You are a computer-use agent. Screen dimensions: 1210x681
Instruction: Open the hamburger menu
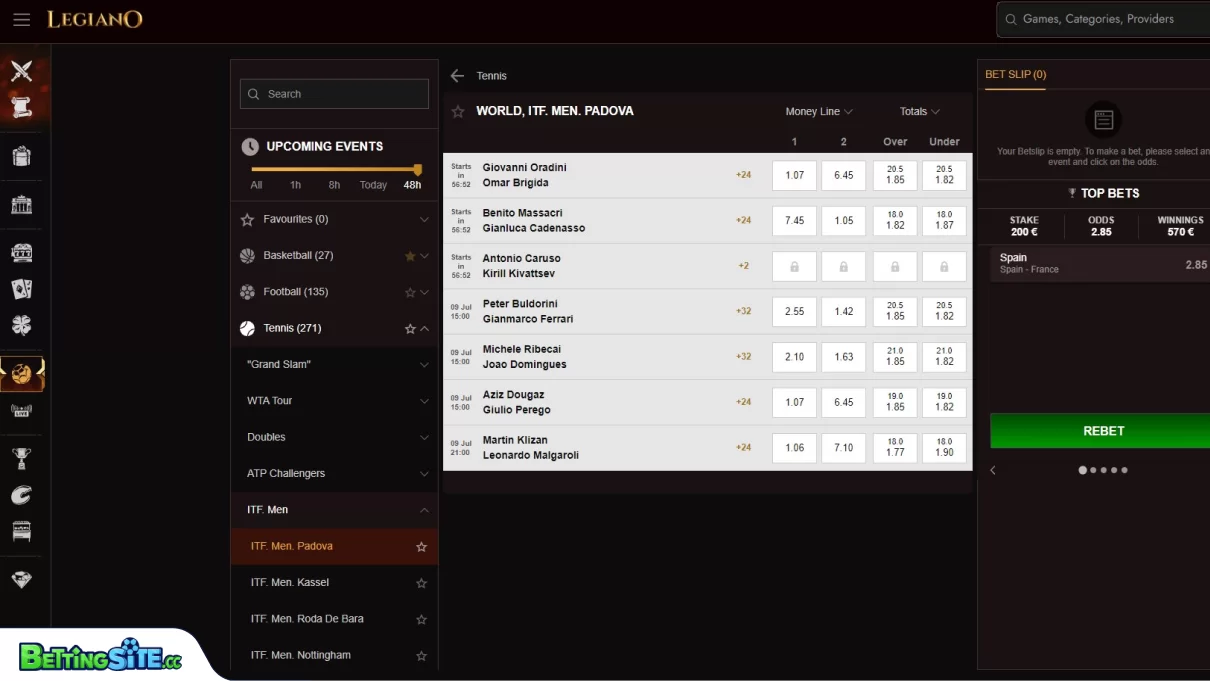[x=21, y=20]
